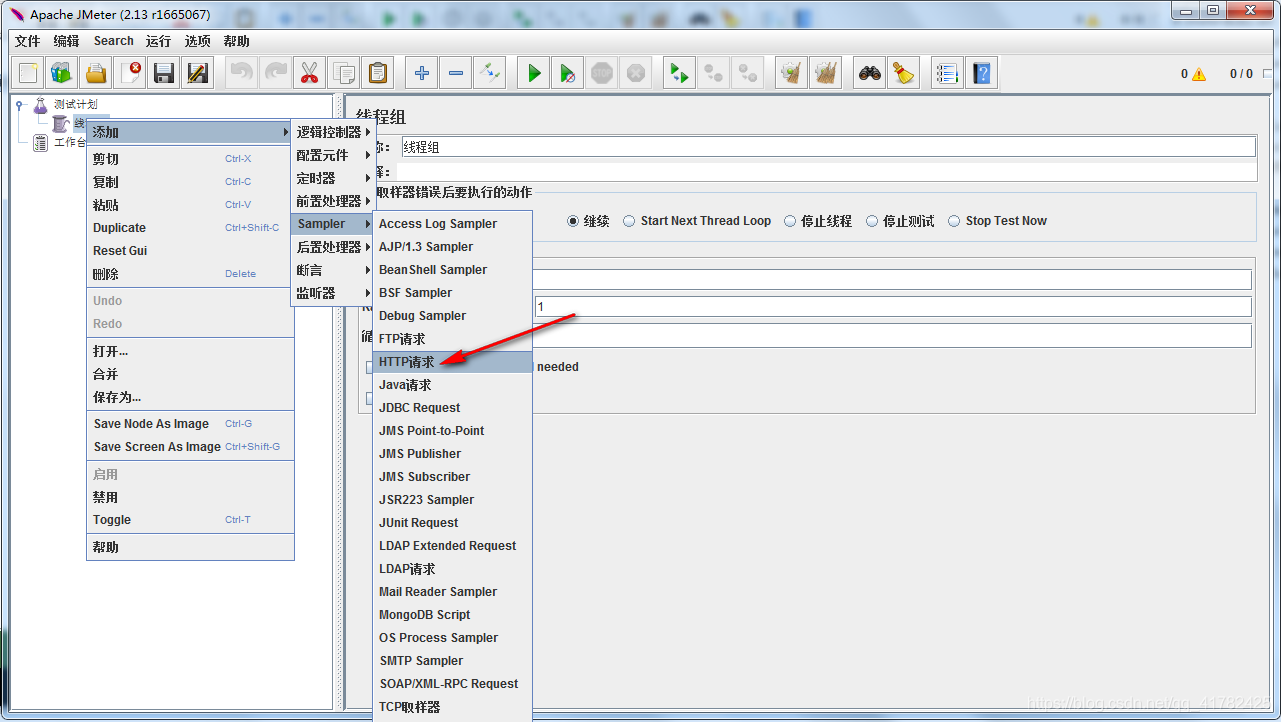This screenshot has height=722, width=1281.
Task: Click the Copy toolbar icon
Action: pos(344,73)
